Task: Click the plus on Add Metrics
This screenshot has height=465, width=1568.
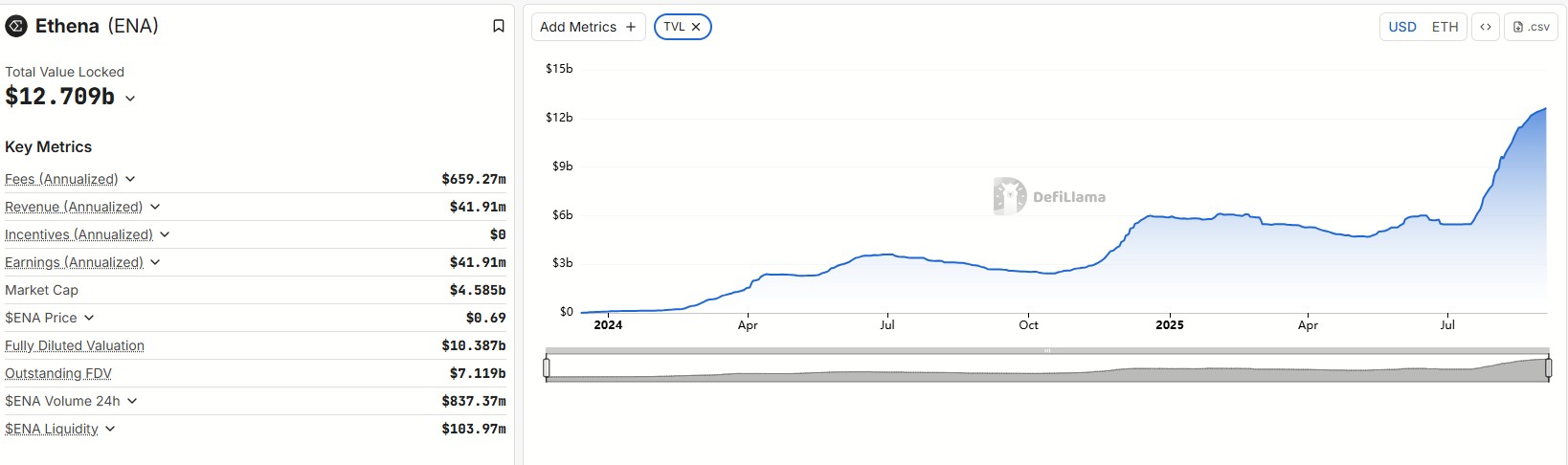Action: (x=630, y=27)
